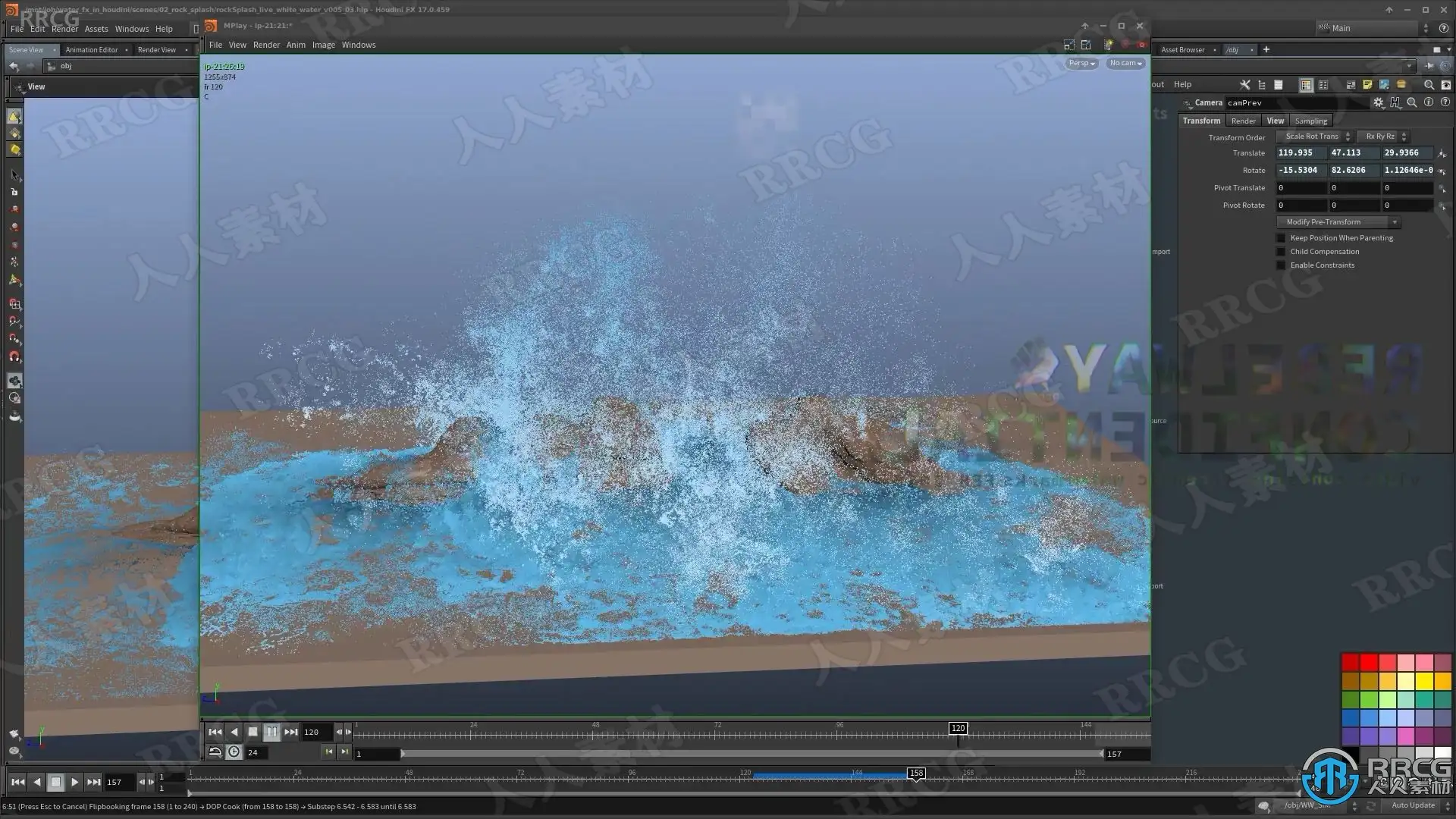Click the parameter gear menu icon
This screenshot has height=819, width=1456.
point(1378,102)
